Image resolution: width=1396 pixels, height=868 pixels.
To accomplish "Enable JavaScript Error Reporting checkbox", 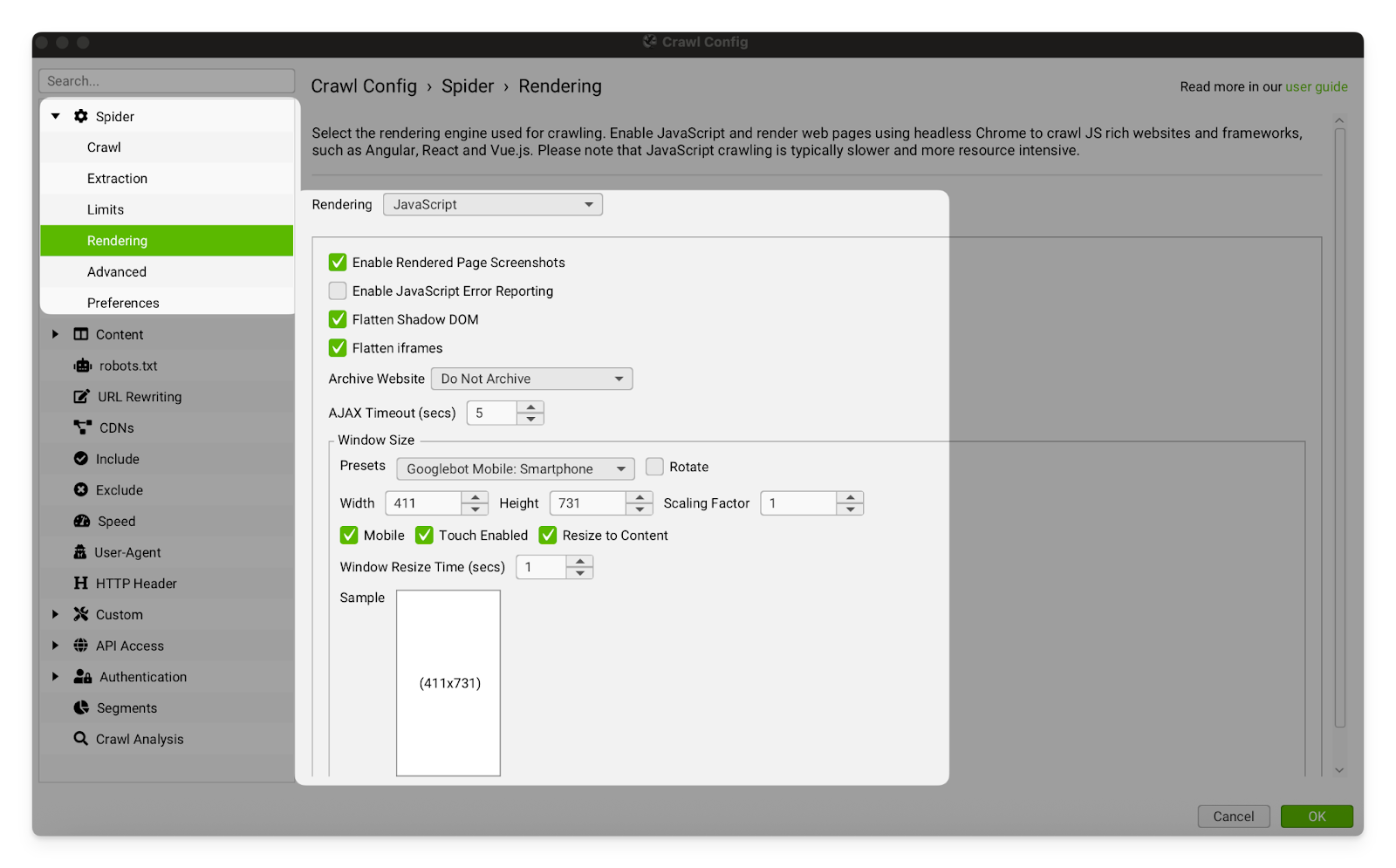I will pyautogui.click(x=338, y=291).
